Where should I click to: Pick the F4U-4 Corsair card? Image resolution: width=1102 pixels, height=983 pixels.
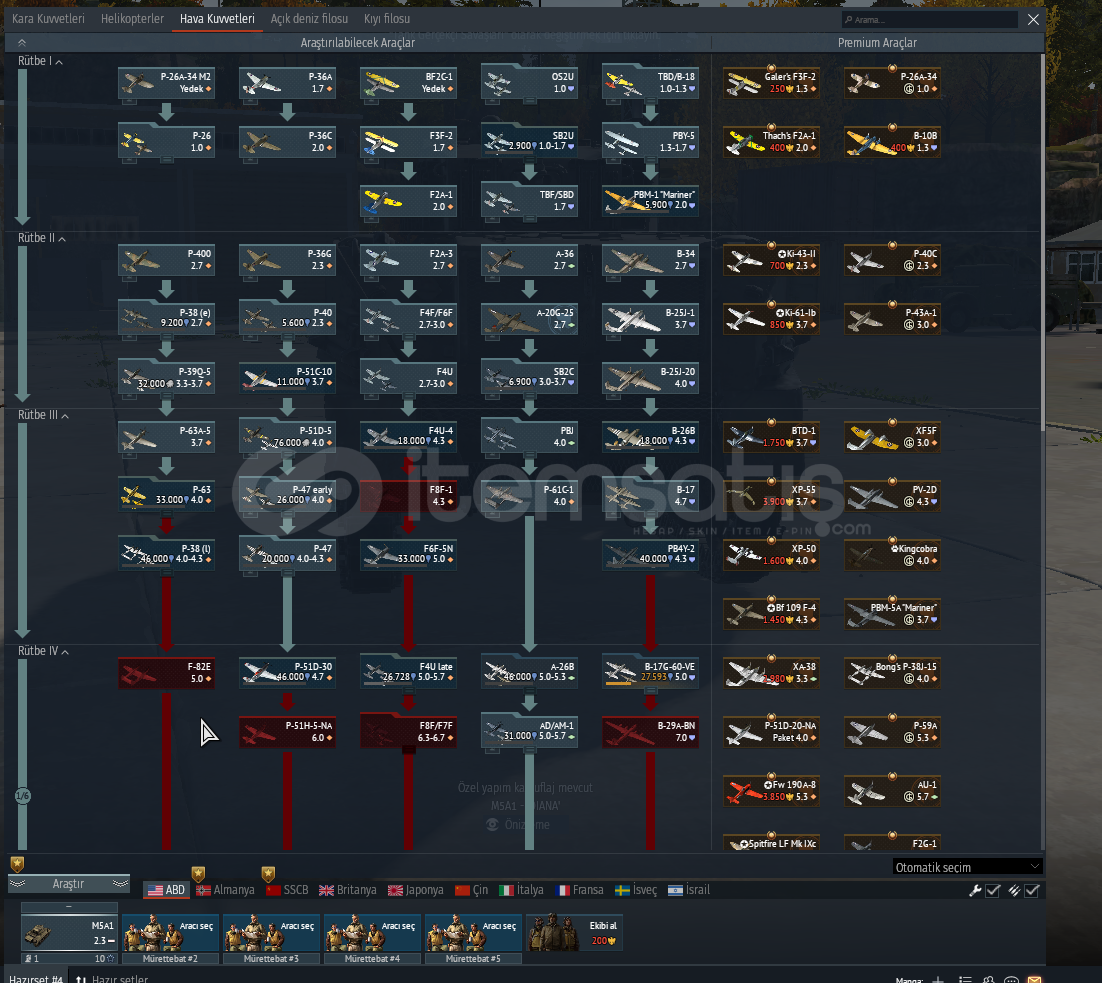pos(408,437)
